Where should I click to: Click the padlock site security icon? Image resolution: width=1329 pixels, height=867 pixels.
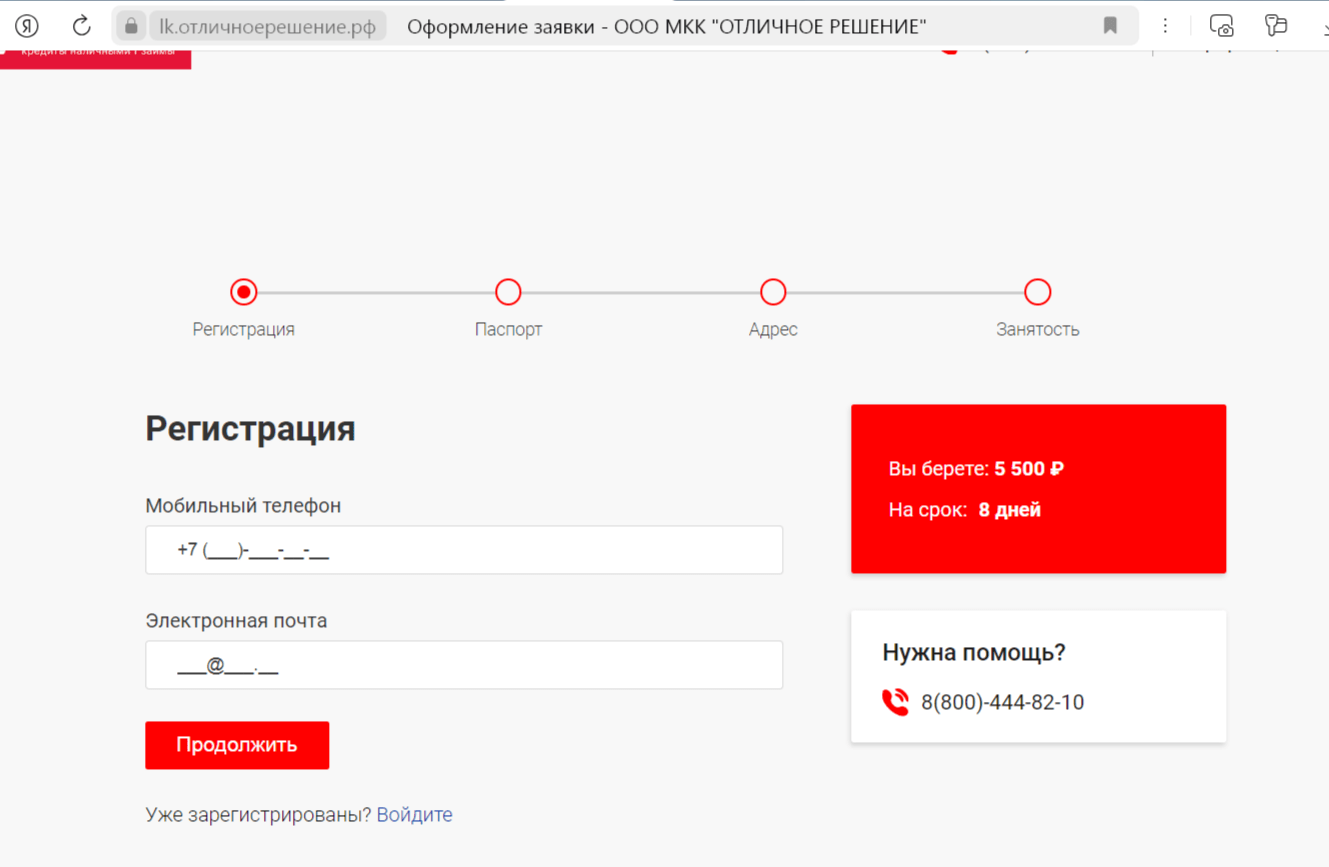click(131, 26)
